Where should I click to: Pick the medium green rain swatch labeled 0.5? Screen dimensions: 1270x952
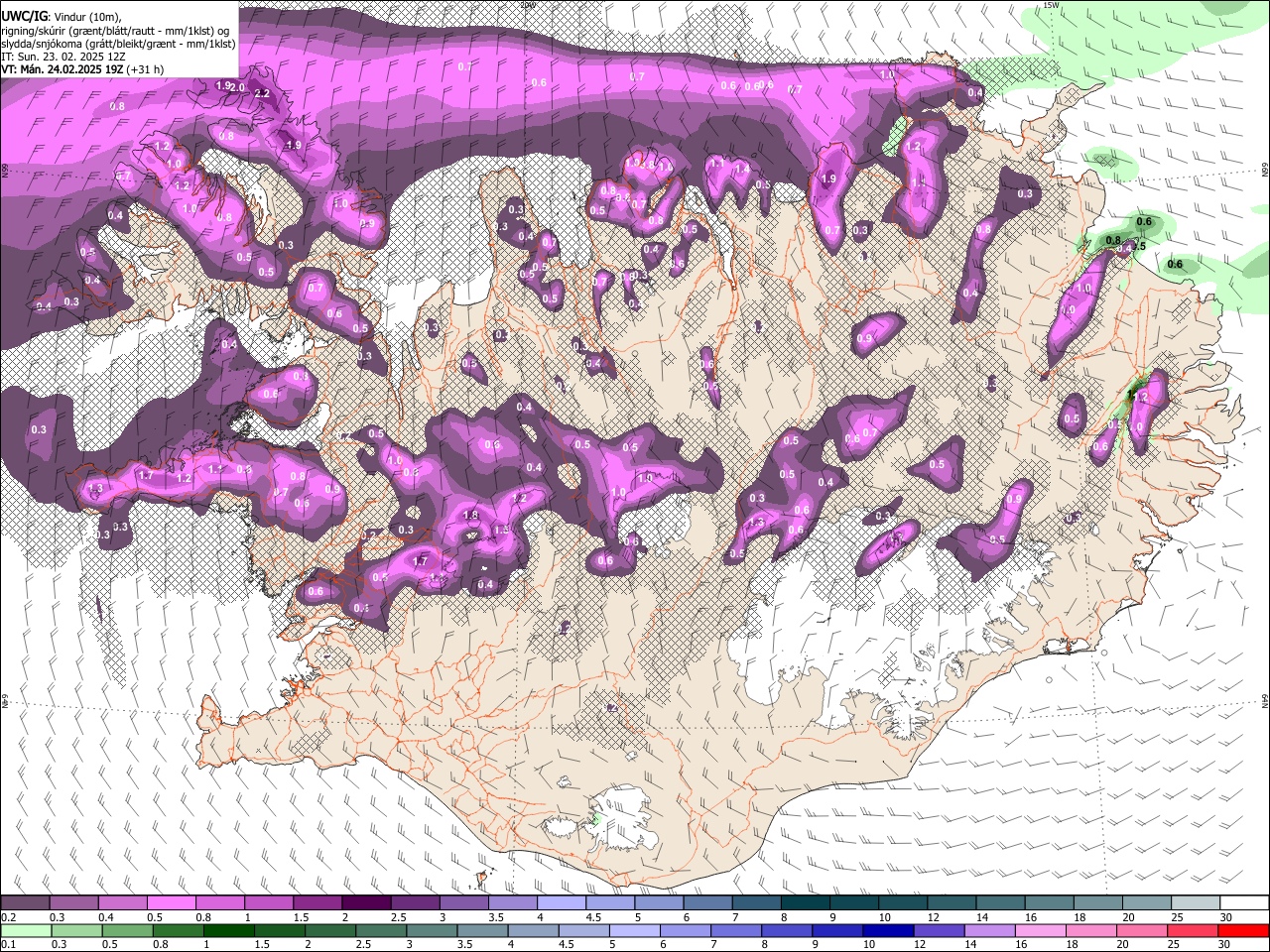click(127, 931)
